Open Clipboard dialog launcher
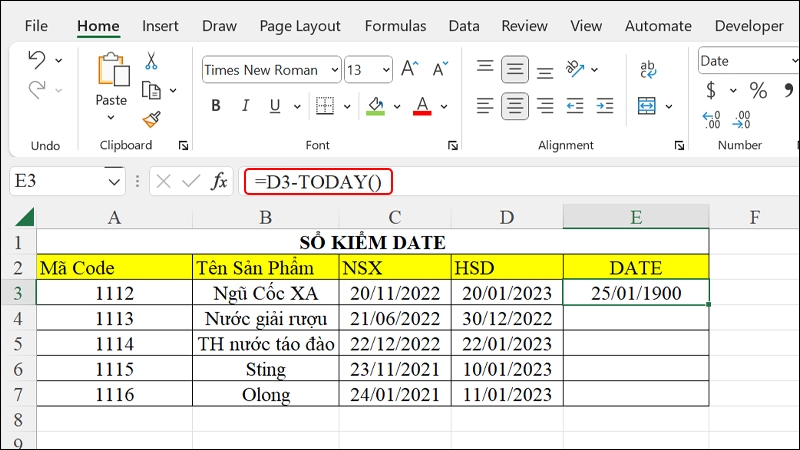The image size is (800, 450). tap(183, 146)
